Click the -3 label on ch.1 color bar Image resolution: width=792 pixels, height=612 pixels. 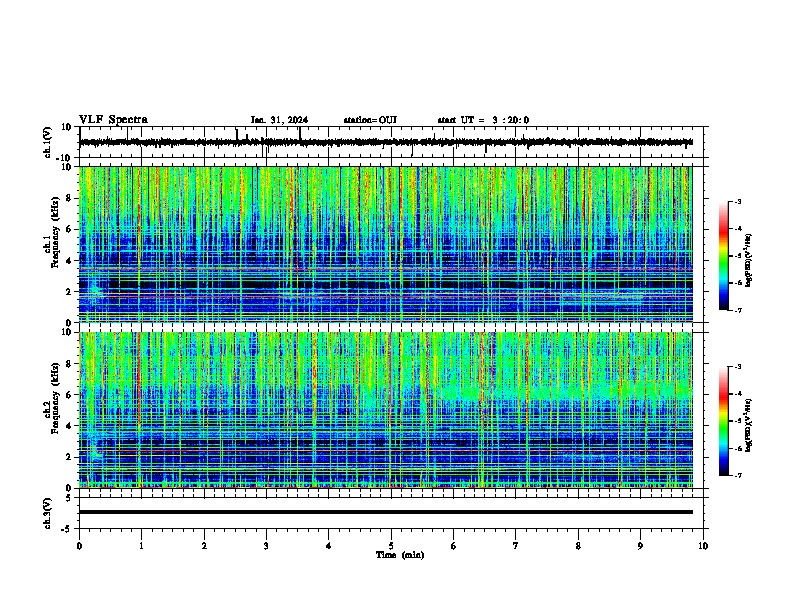pyautogui.click(x=738, y=201)
